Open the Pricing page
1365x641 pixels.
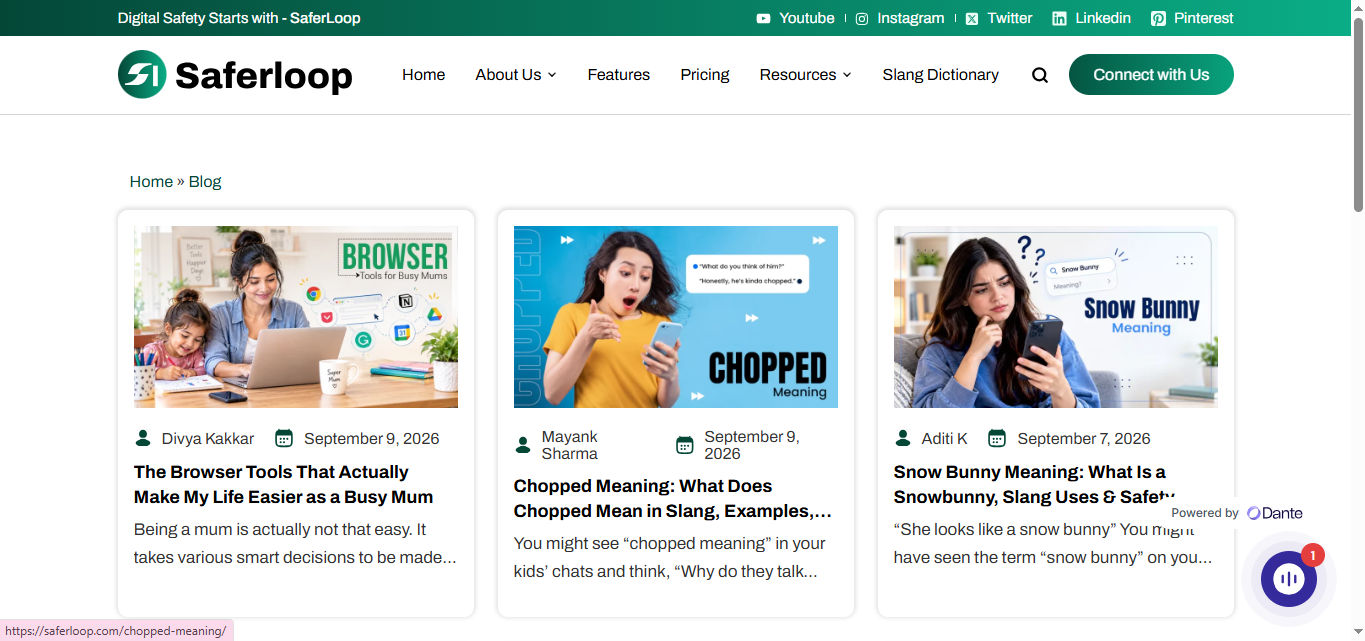click(705, 75)
